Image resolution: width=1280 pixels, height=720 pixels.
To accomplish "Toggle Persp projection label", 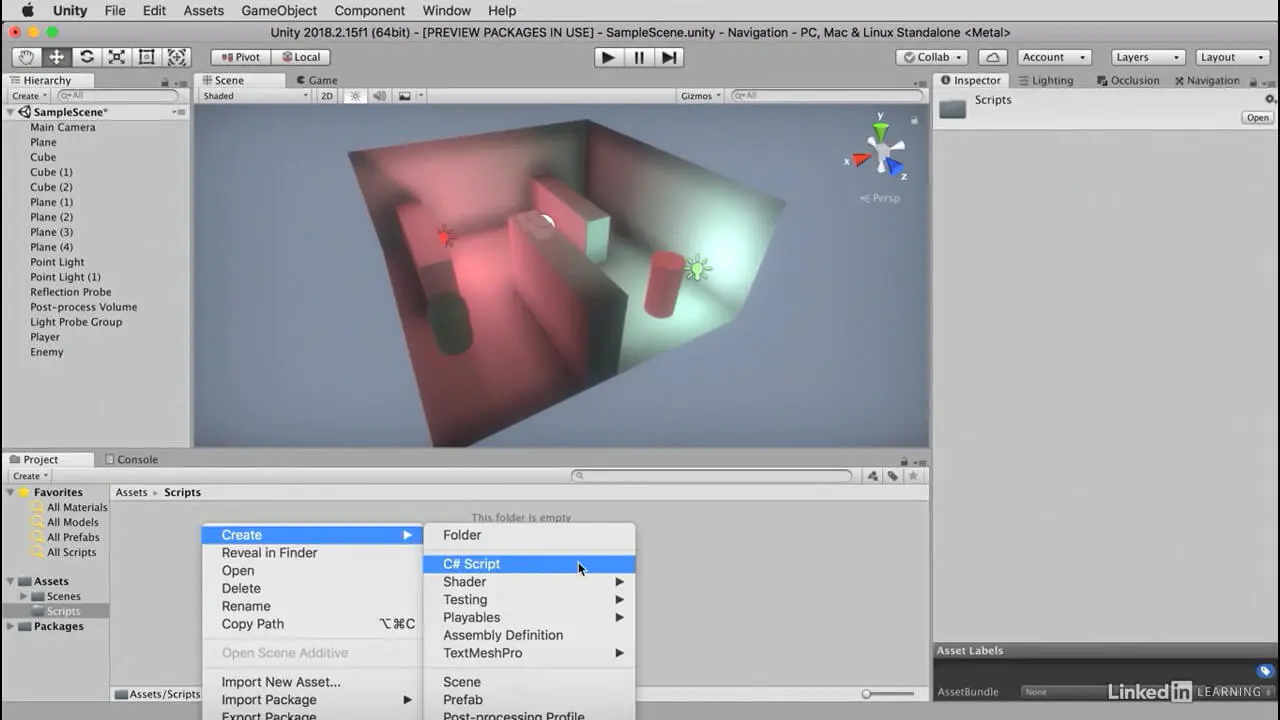I will [x=880, y=198].
